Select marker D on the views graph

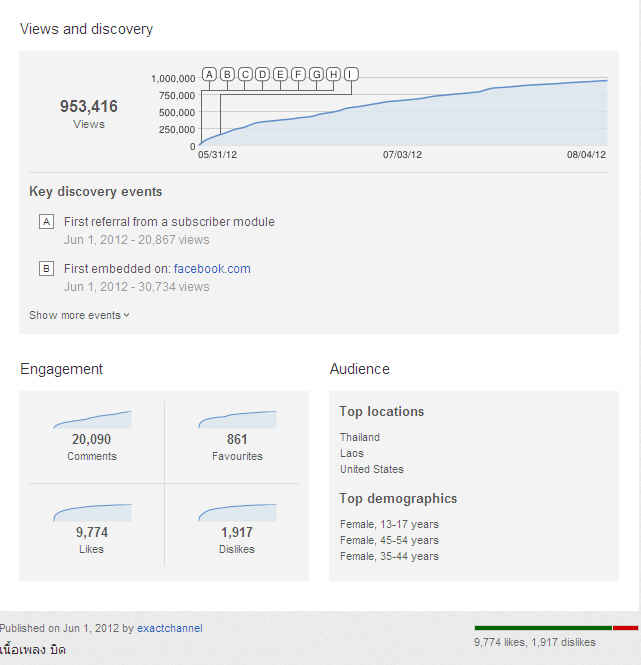click(263, 74)
